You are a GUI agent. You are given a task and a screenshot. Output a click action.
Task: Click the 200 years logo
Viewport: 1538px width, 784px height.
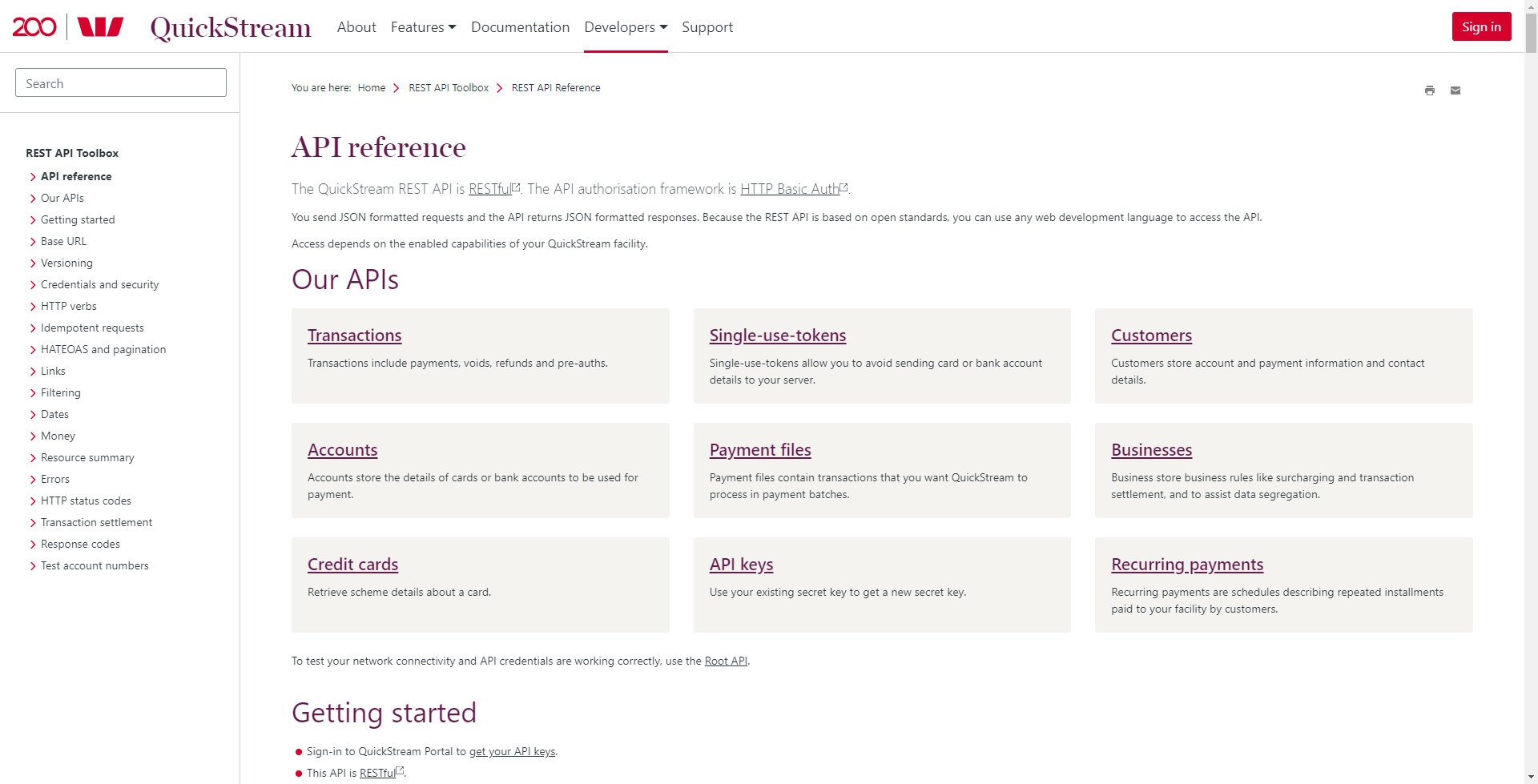34,26
